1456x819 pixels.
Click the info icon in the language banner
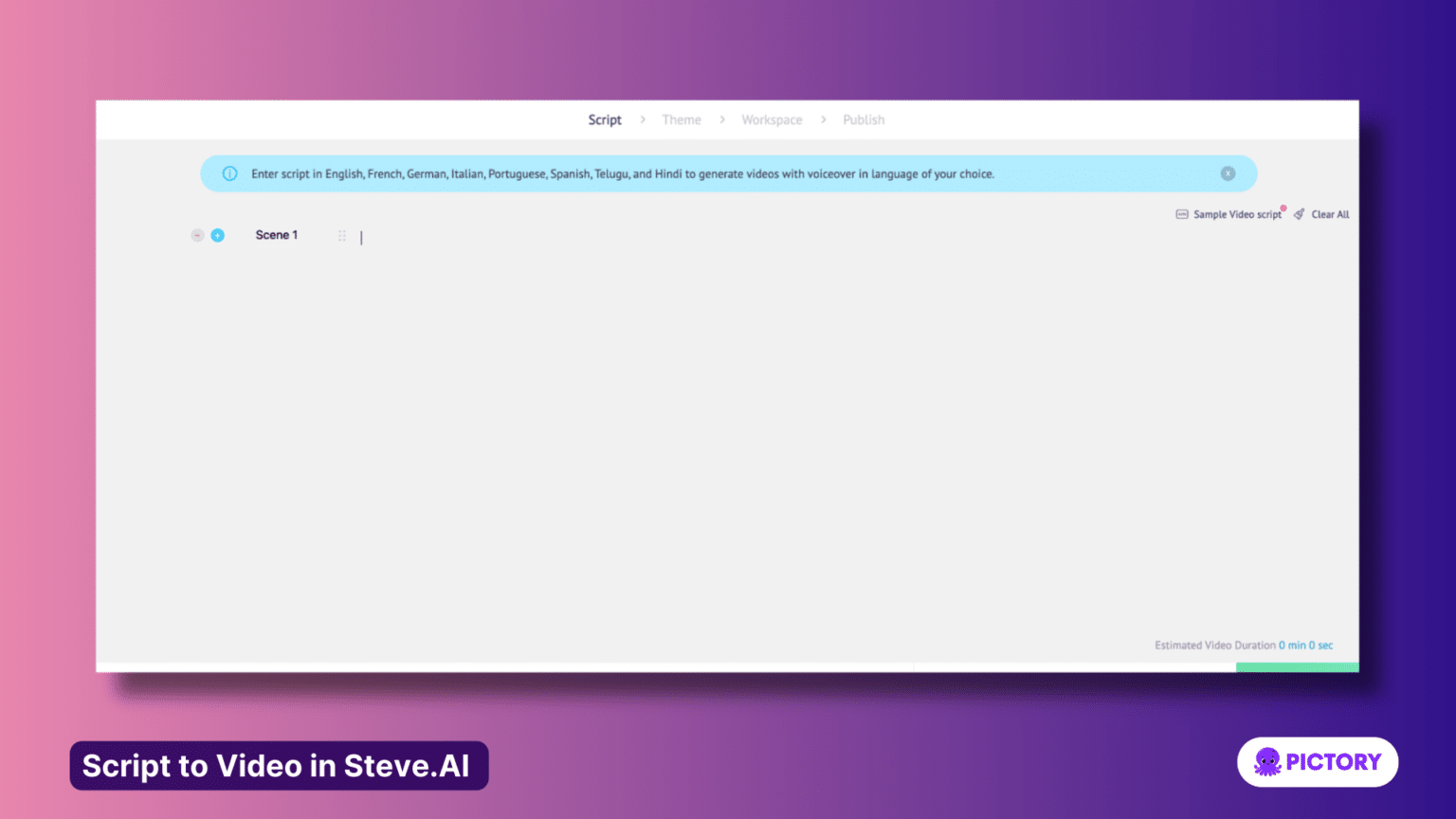[229, 173]
